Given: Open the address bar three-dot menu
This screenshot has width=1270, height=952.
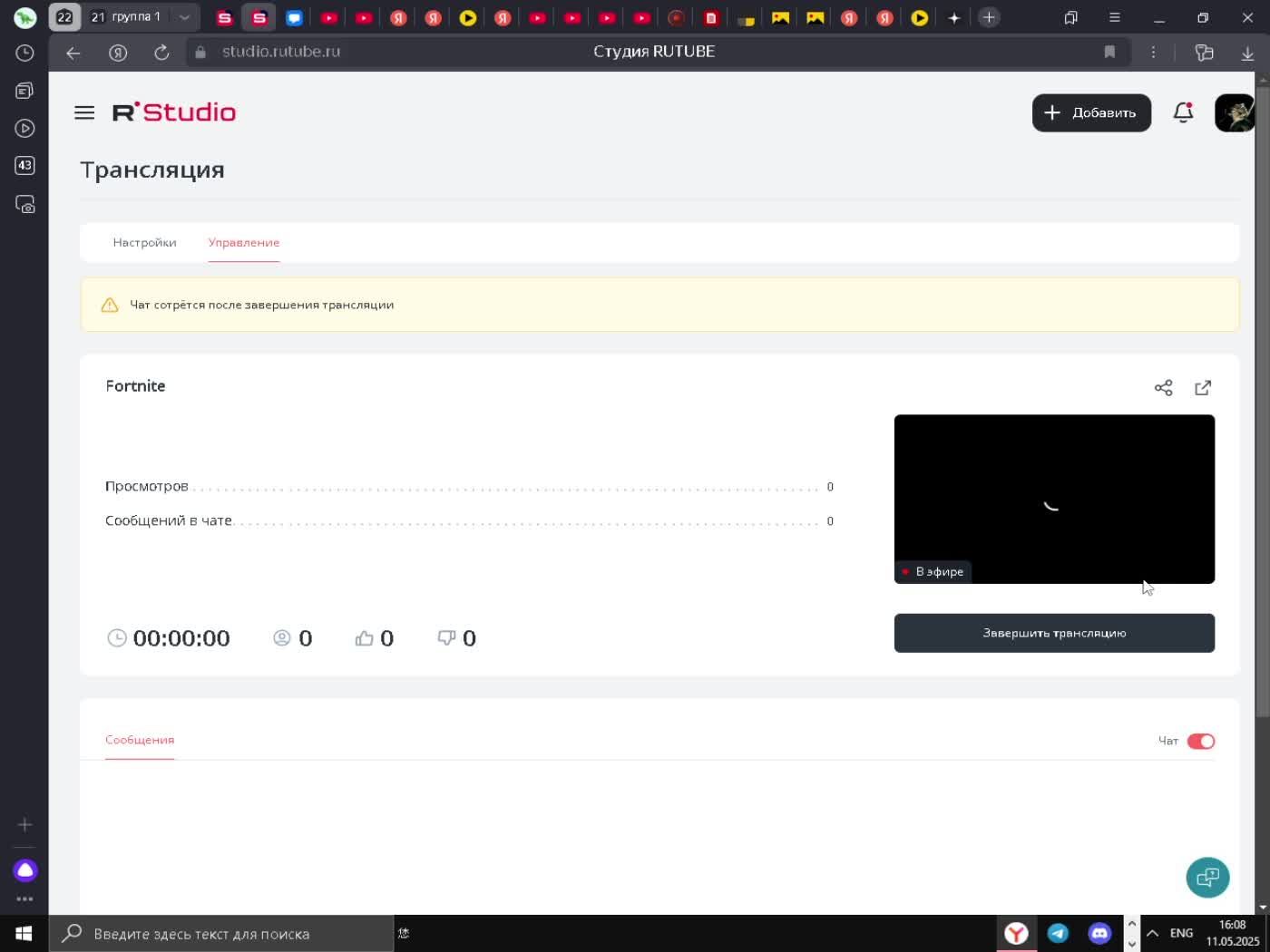Looking at the screenshot, I should tap(1153, 53).
